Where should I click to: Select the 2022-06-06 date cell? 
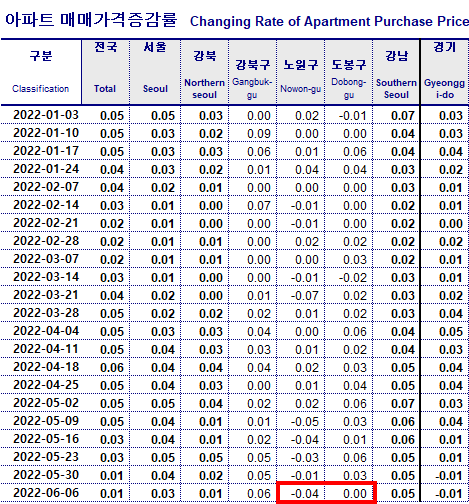point(46,493)
